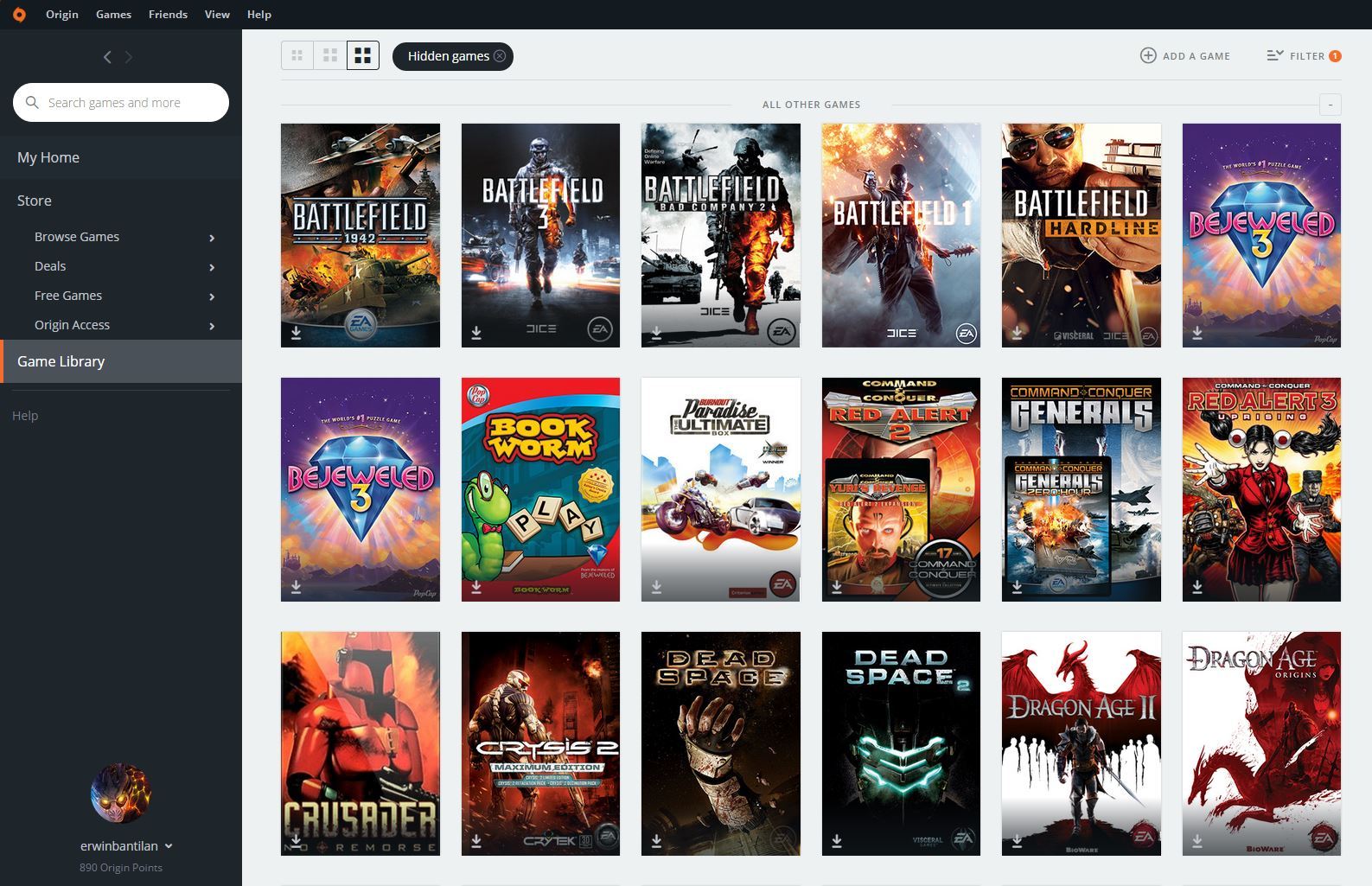
Task: Click the user profile avatar
Action: click(x=121, y=794)
